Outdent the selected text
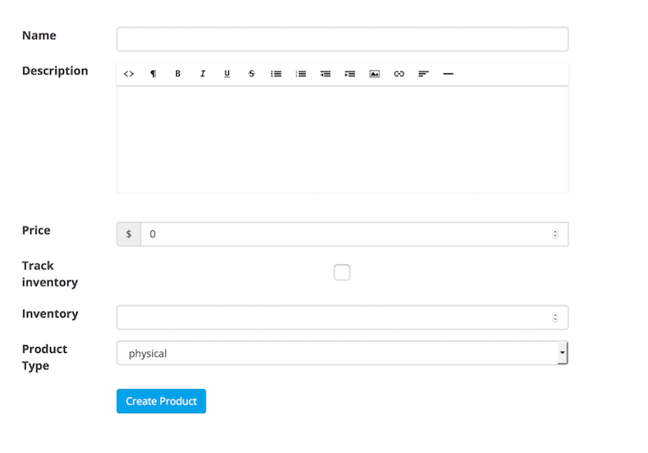This screenshot has height=453, width=648. click(x=325, y=74)
